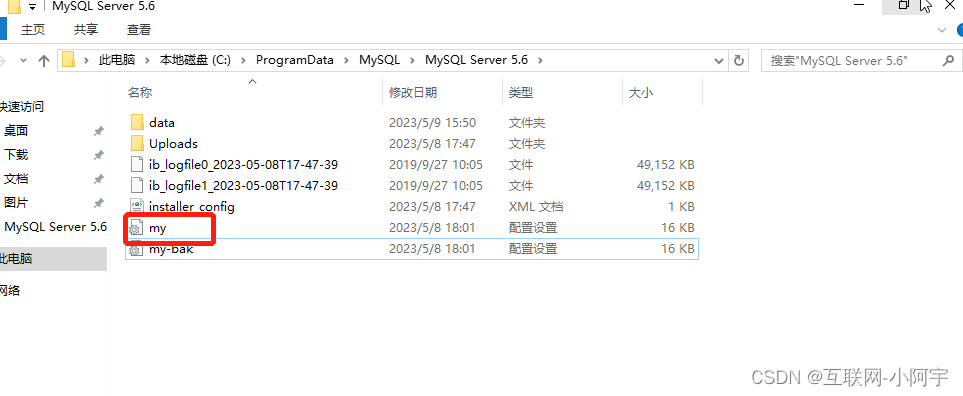Unpin 图片 using its pin icon

click(x=98, y=203)
